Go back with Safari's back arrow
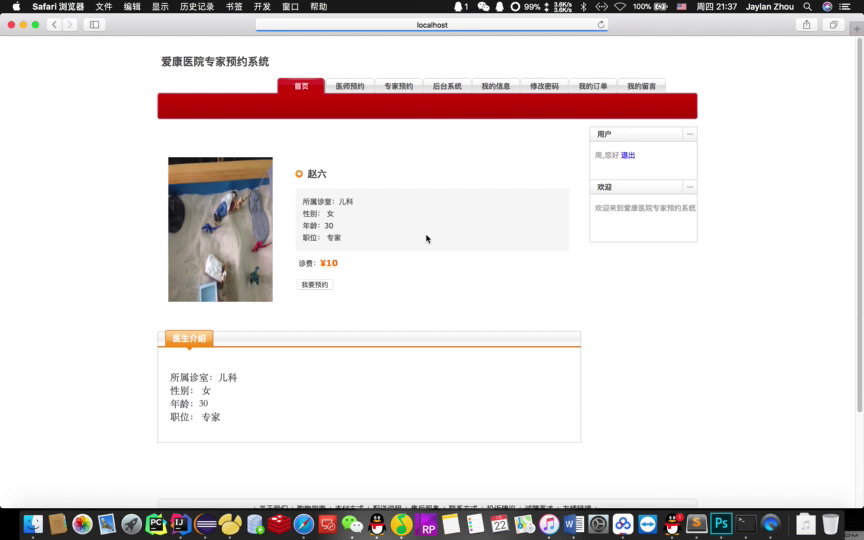Viewport: 864px width, 540px height. 54,25
